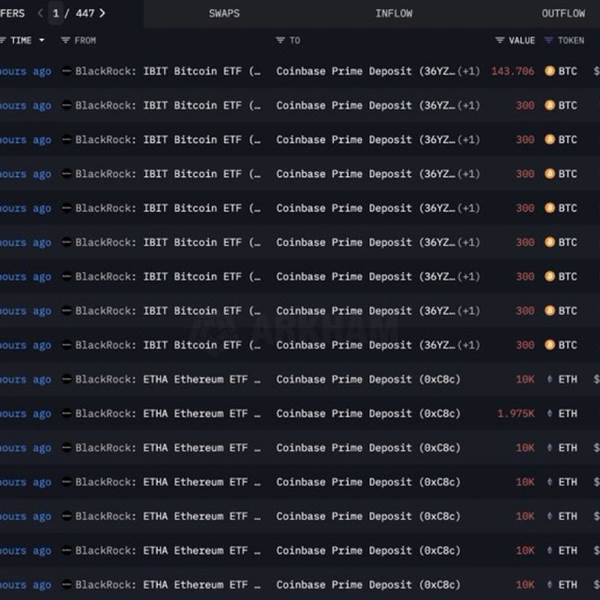
Task: Open BlackRock ETHA Ethereum ETF link in 1.975K row
Action: [168, 414]
